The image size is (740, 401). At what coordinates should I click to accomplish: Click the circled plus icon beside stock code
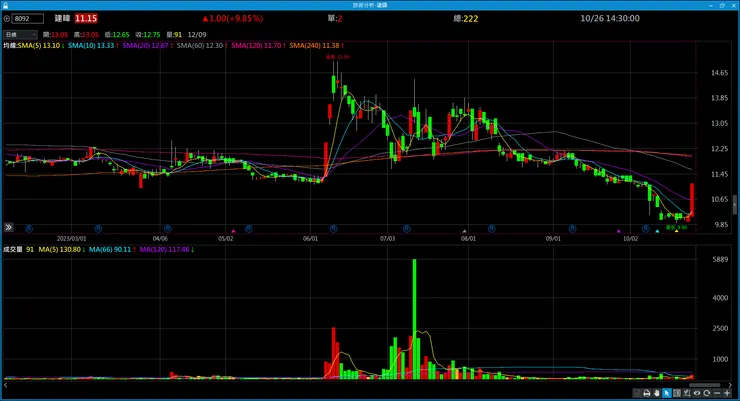7,18
